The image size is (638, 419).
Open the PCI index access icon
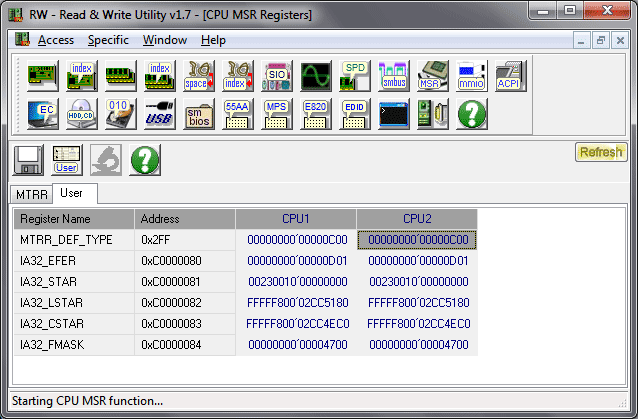coord(82,76)
